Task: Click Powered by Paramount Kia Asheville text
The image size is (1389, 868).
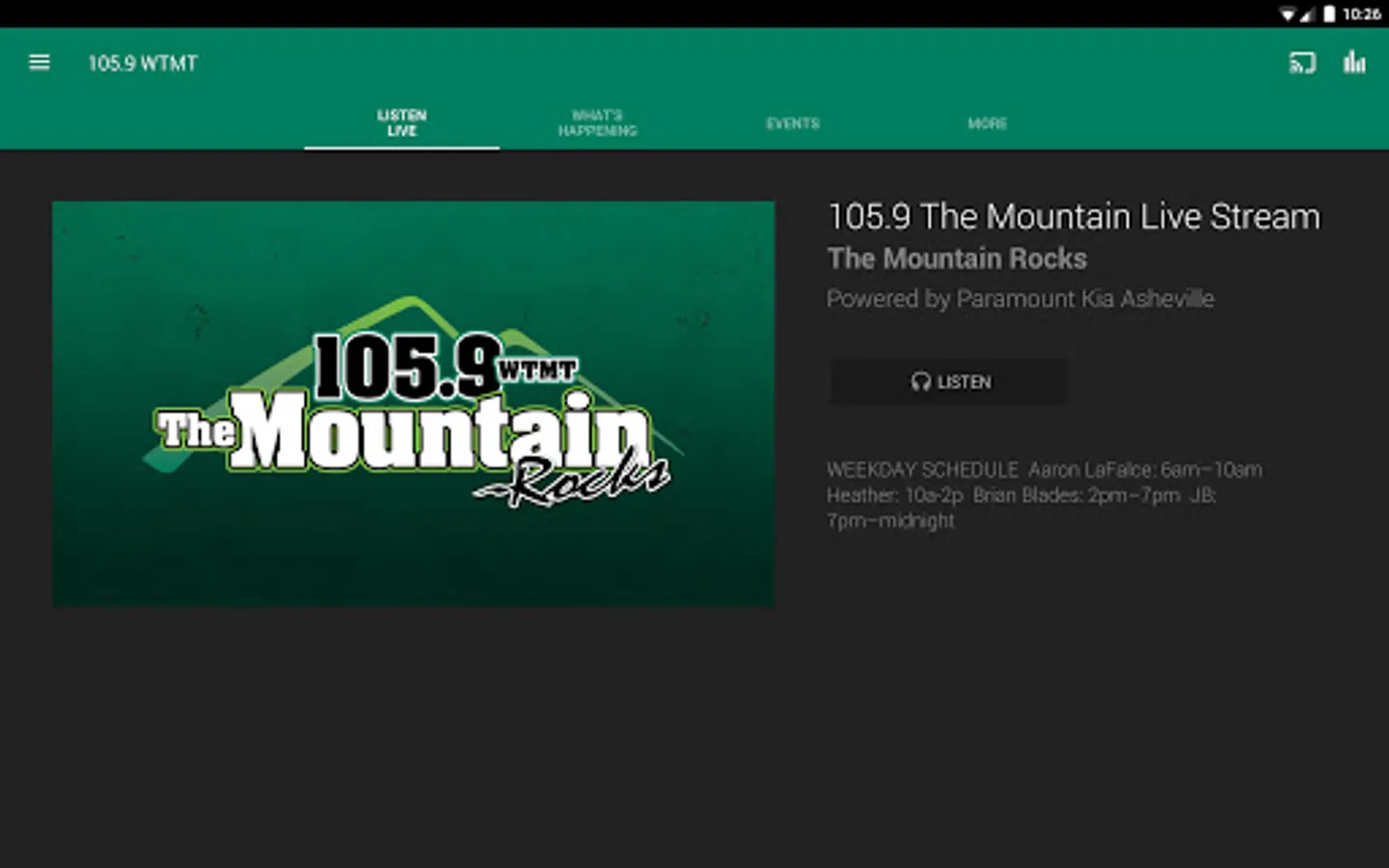Action: coord(1020,299)
